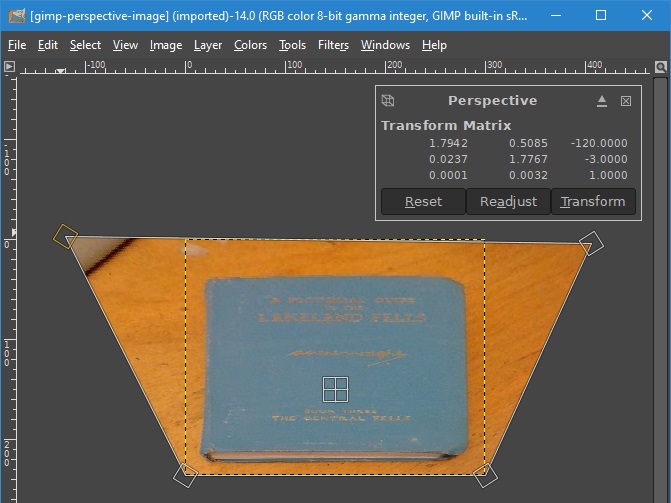
Task: Open the Windows menu
Action: (x=385, y=45)
